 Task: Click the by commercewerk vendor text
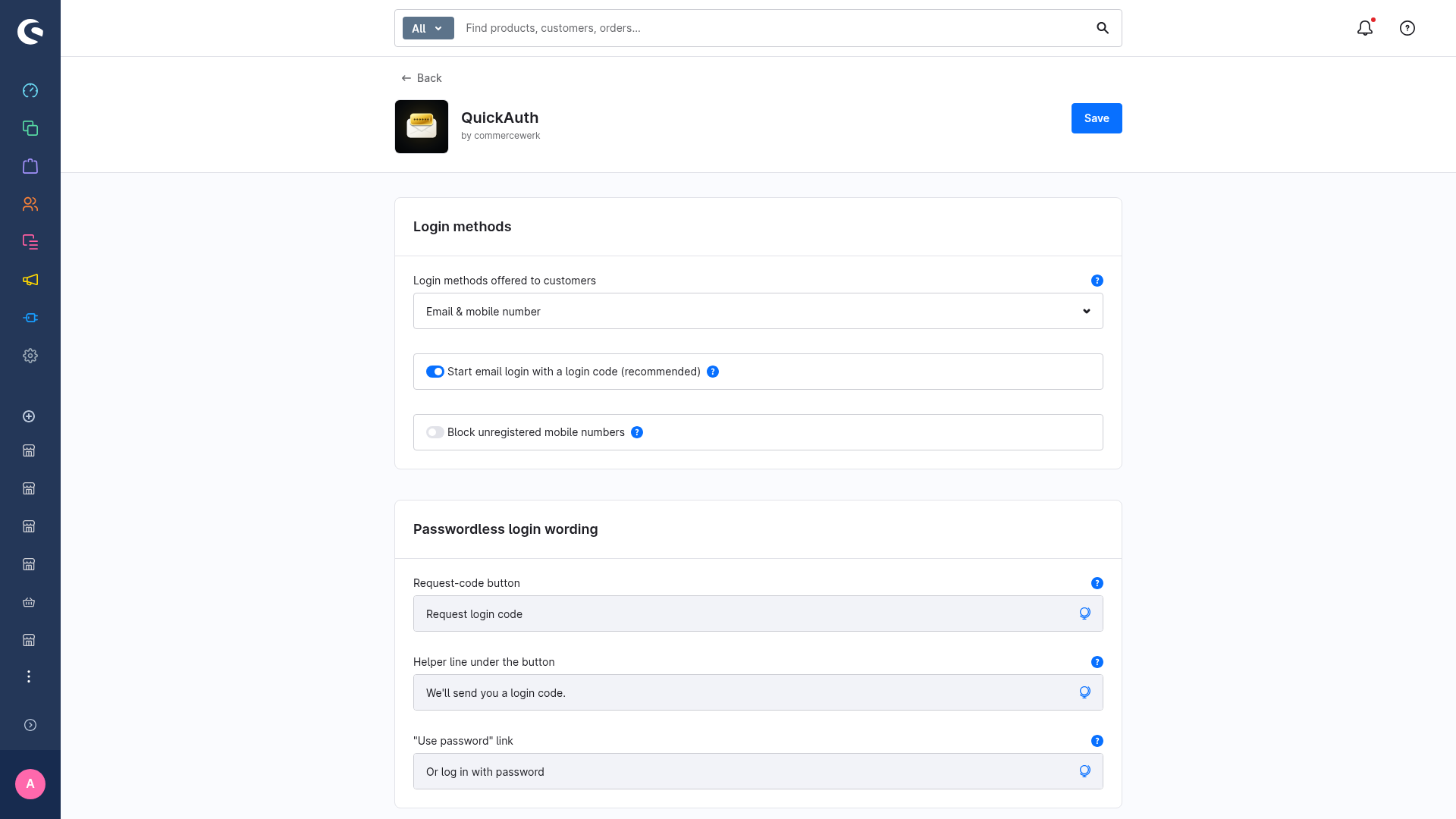click(x=500, y=136)
